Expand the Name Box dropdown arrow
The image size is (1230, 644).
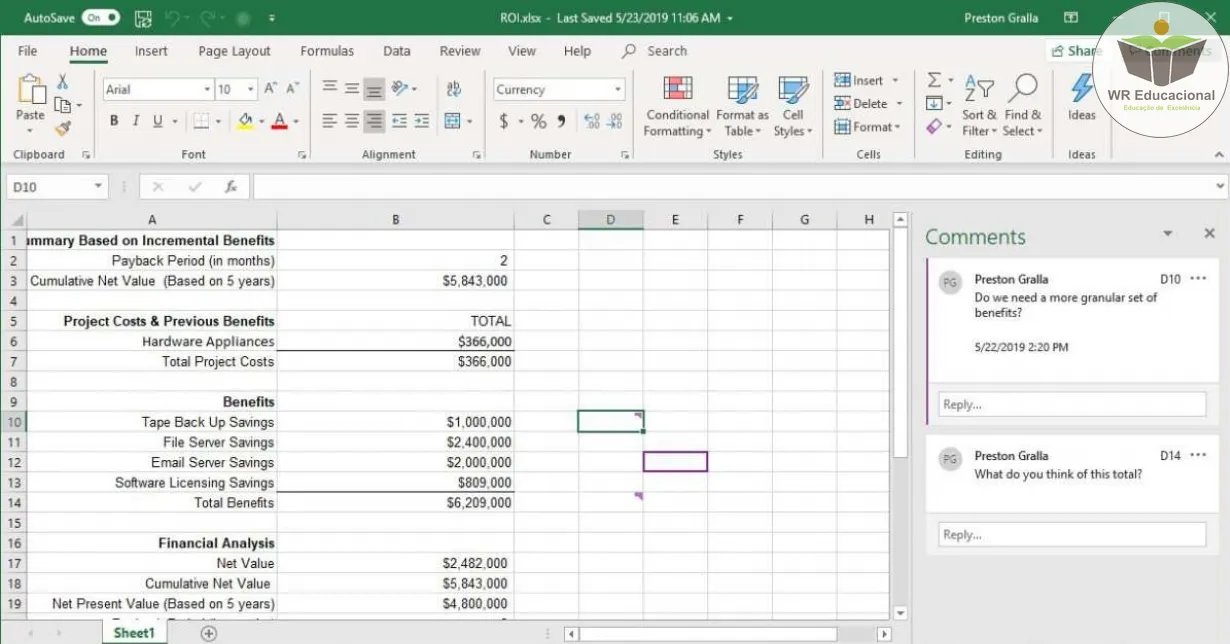[x=98, y=187]
